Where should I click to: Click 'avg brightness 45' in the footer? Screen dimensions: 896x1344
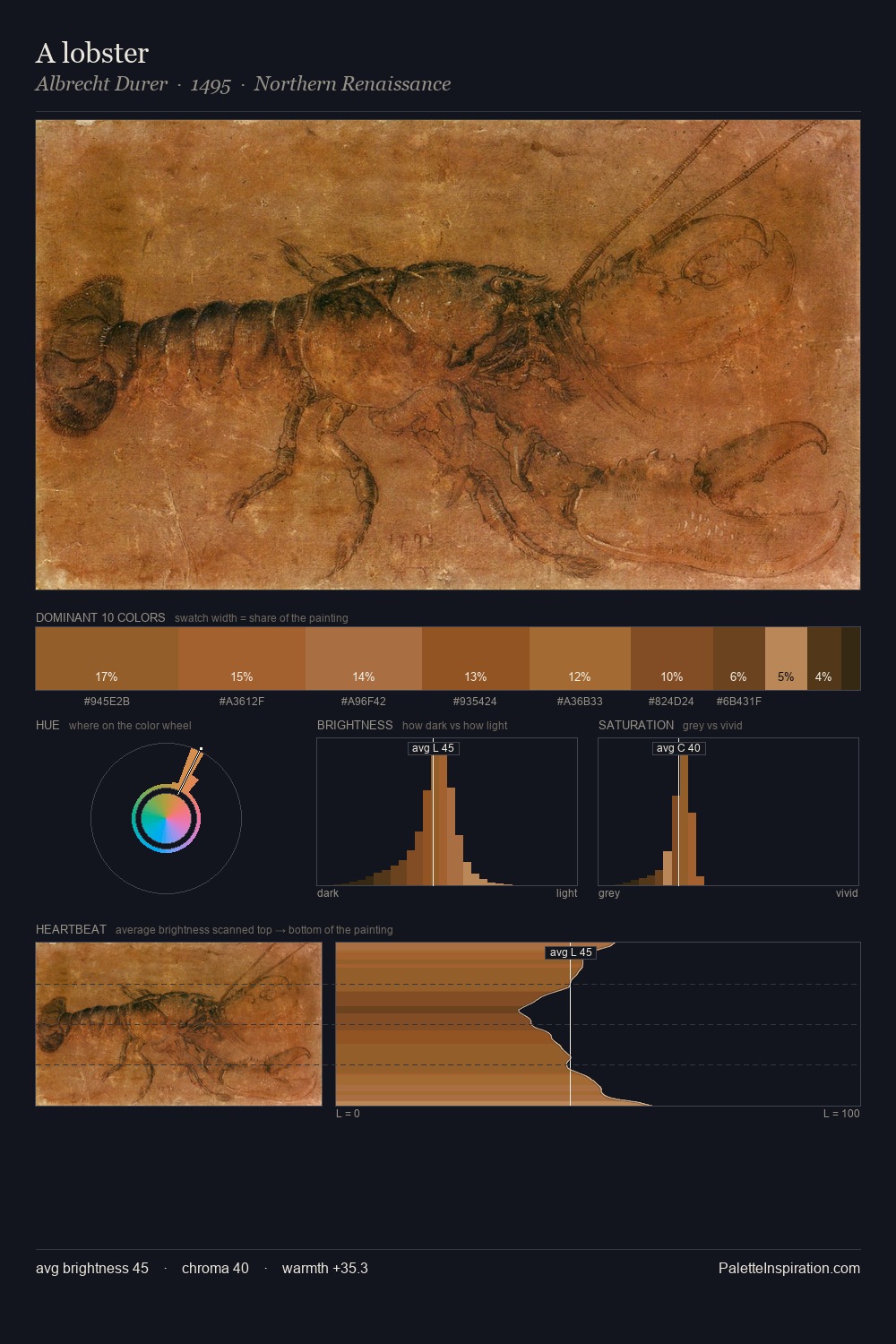pos(92,1268)
